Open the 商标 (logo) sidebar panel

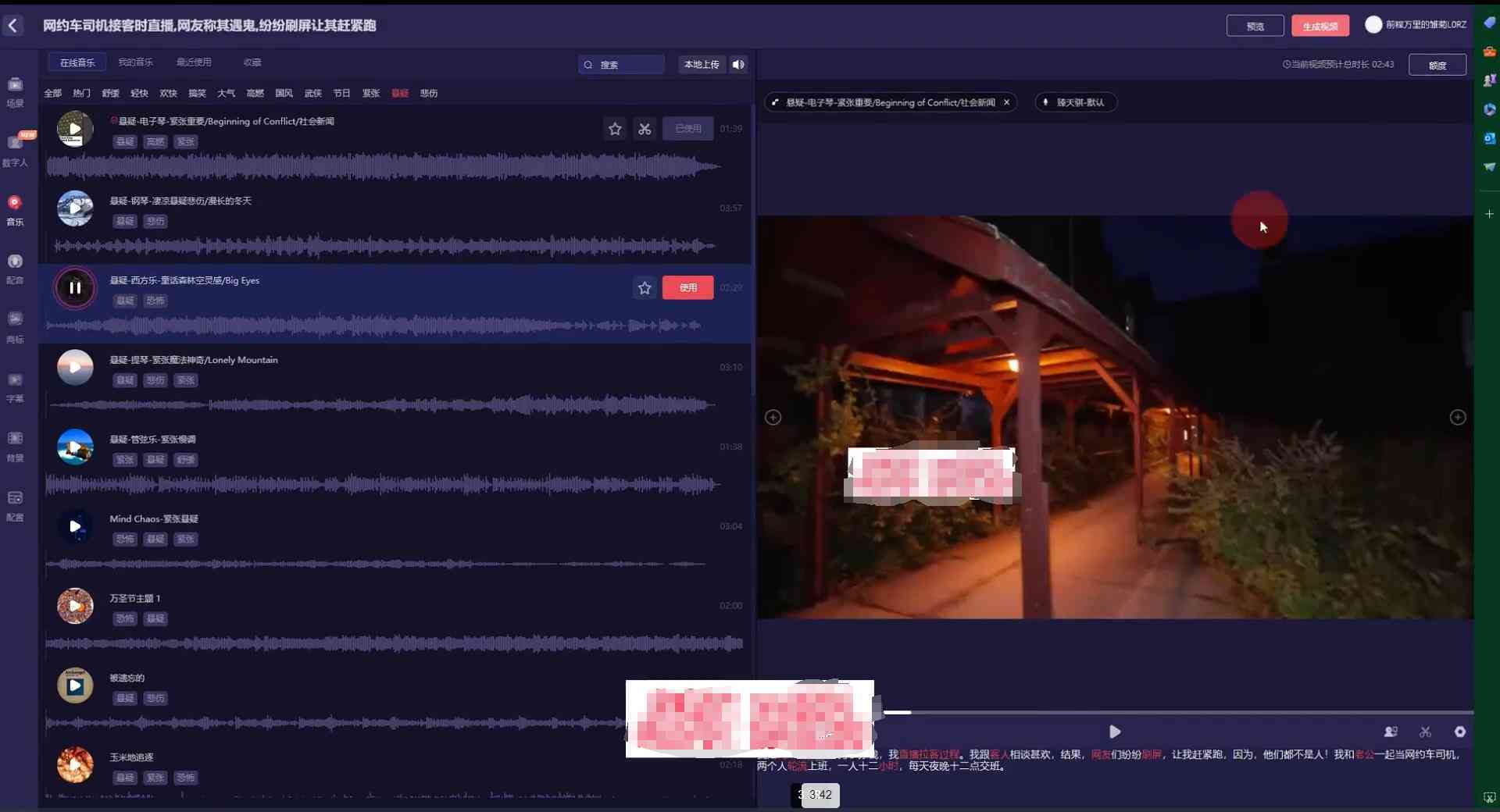click(15, 328)
